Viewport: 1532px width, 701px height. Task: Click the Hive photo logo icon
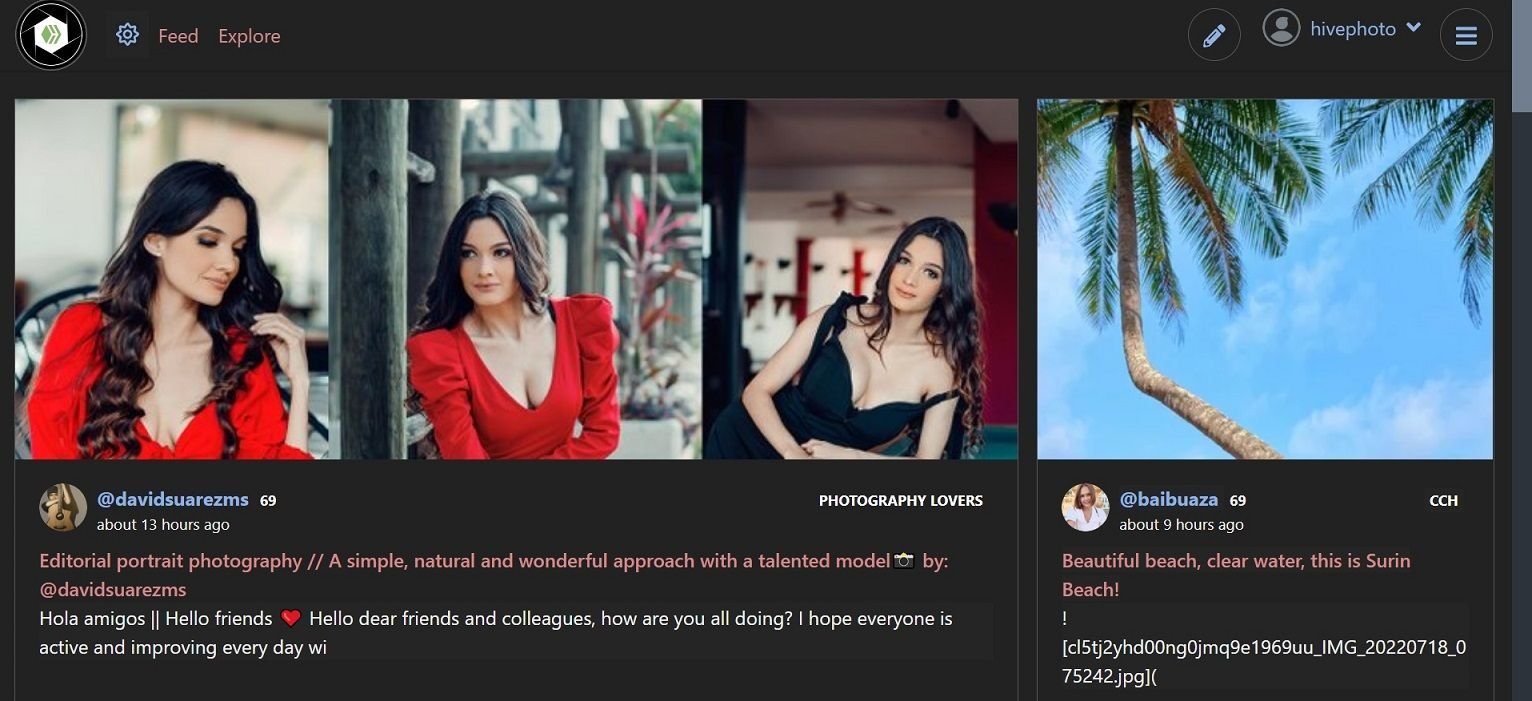pos(51,35)
